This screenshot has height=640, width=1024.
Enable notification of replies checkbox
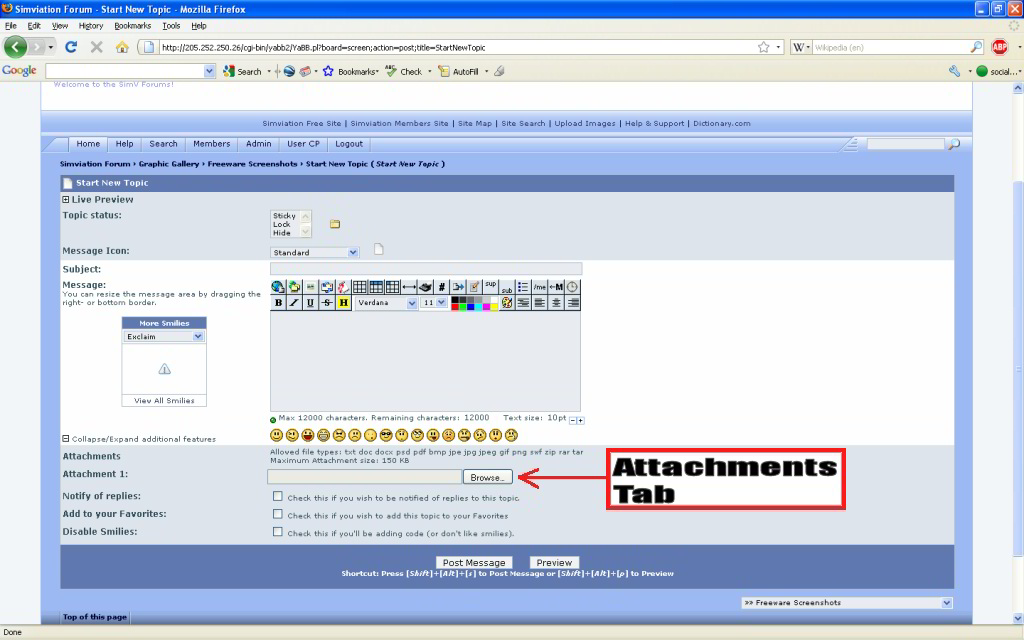coord(278,496)
